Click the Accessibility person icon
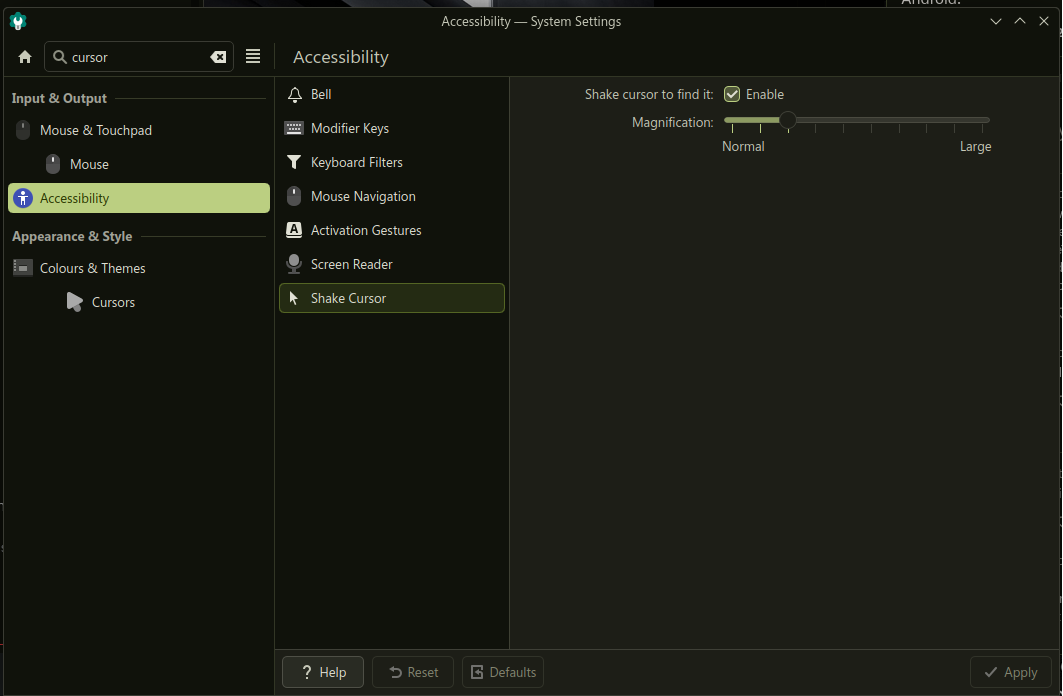 coord(23,198)
